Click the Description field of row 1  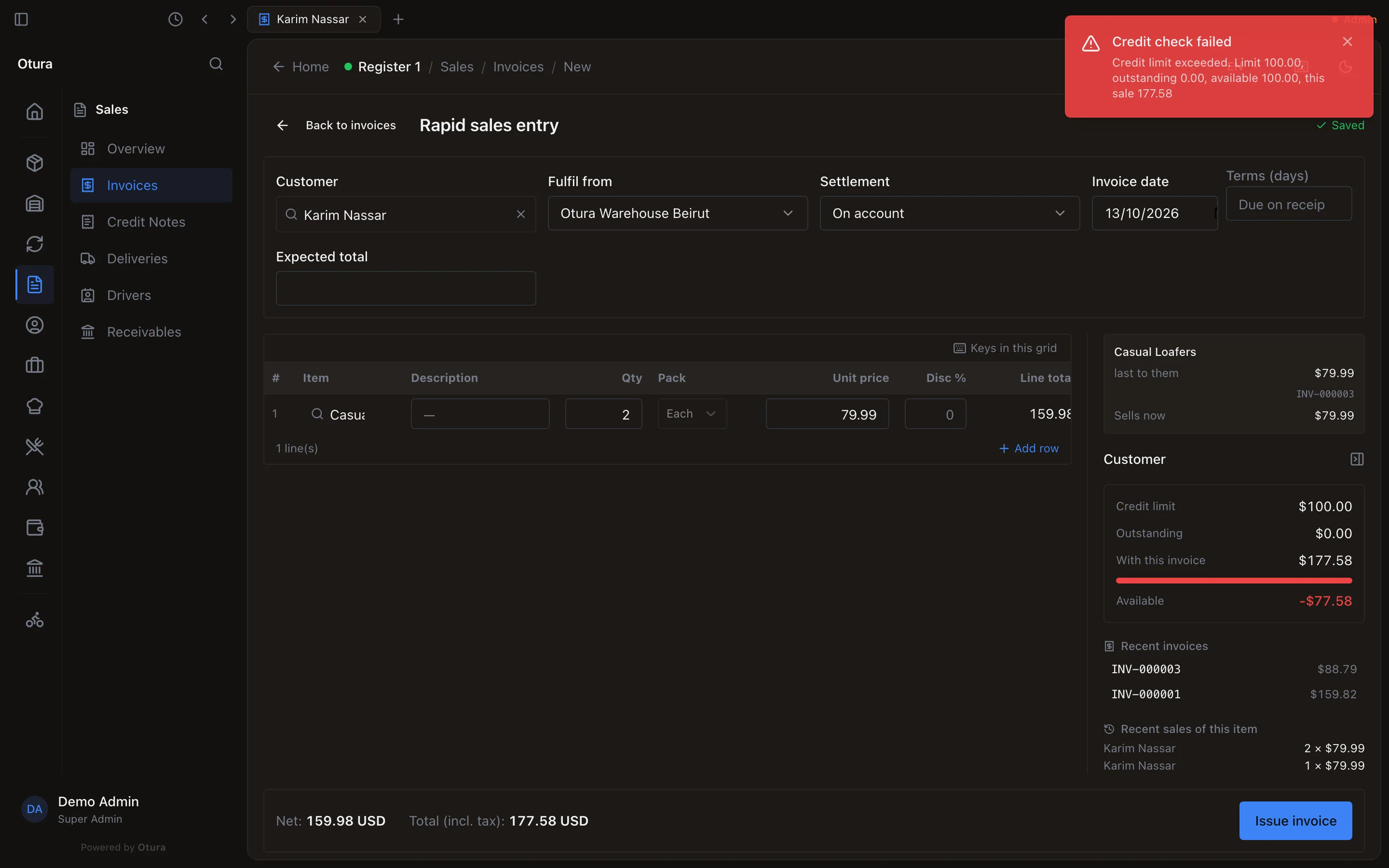pos(480,414)
